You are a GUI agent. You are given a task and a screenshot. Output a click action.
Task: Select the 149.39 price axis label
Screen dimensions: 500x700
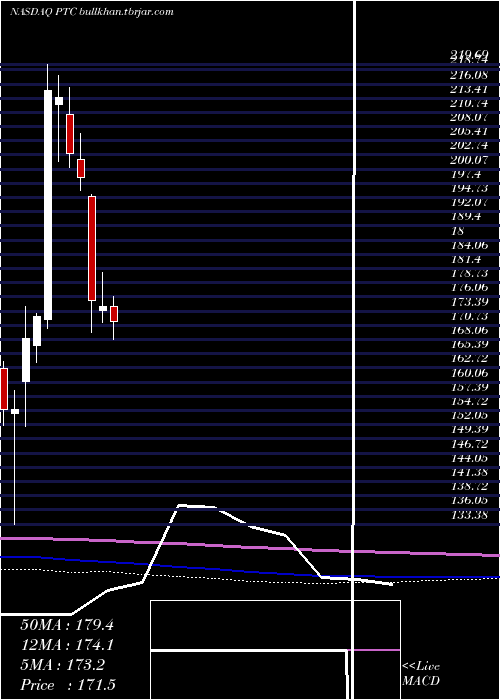coord(469,429)
